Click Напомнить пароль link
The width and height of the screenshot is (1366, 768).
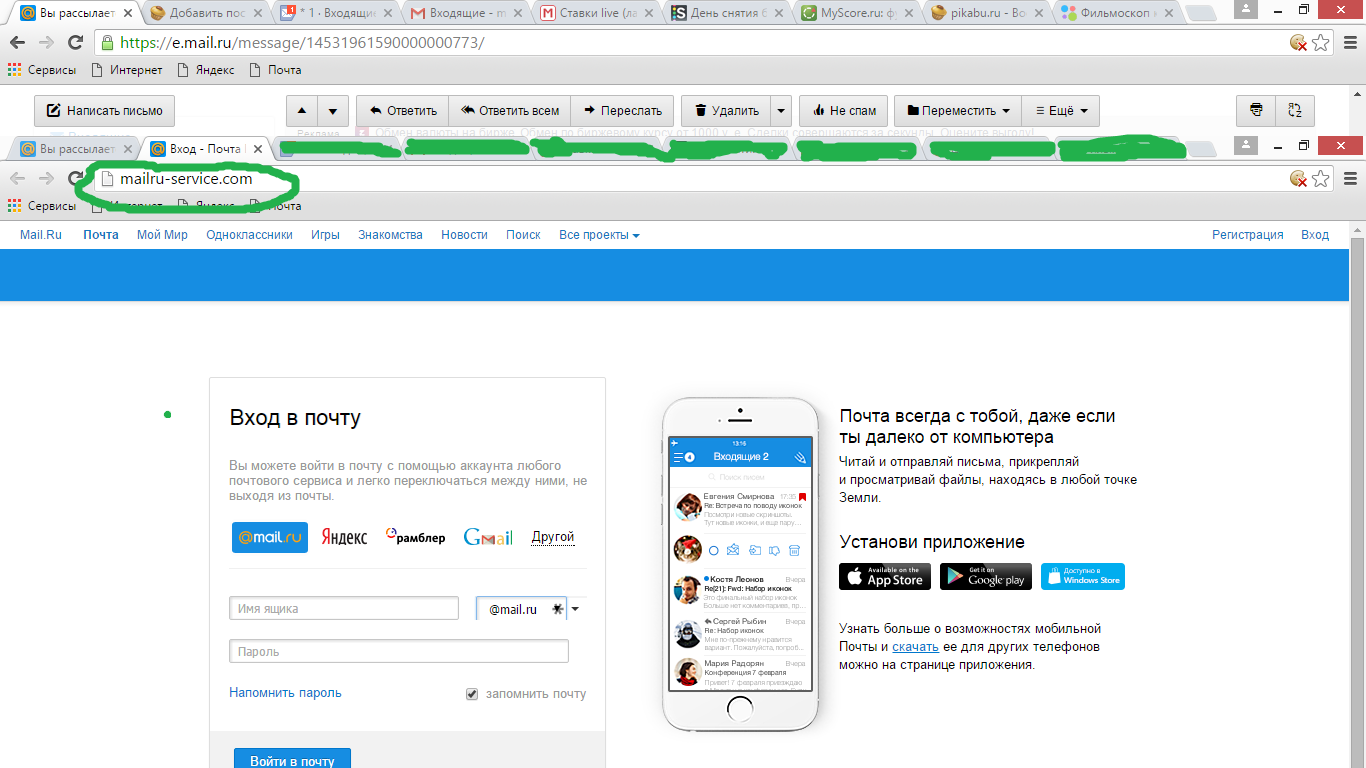[285, 692]
